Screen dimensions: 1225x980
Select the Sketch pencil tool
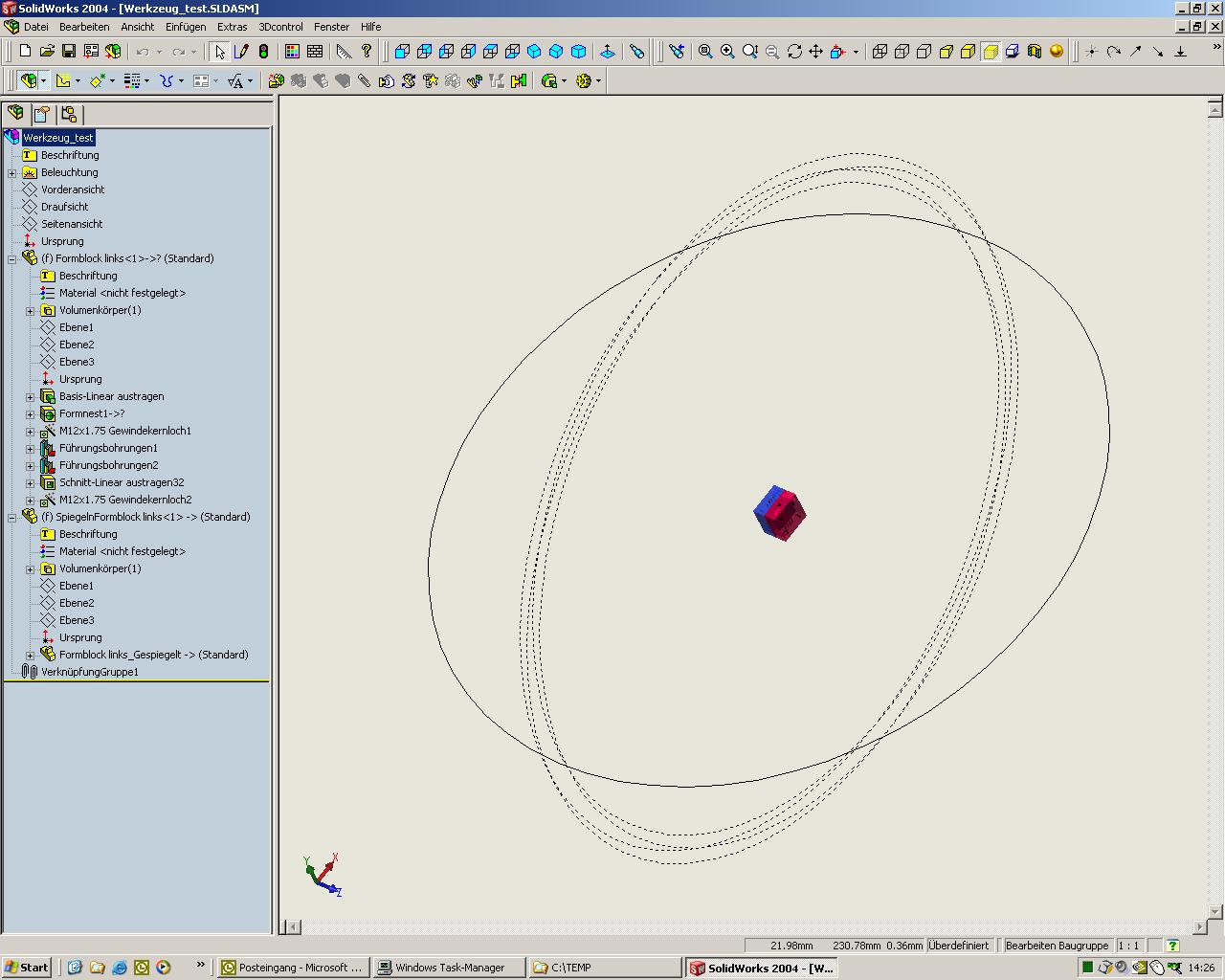coord(242,52)
